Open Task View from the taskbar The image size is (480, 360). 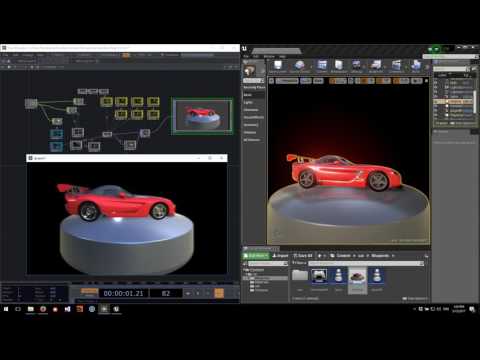[18, 309]
